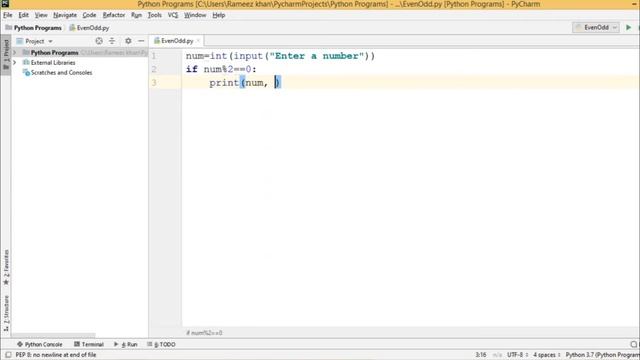Open the Navigate menu

coord(65,15)
